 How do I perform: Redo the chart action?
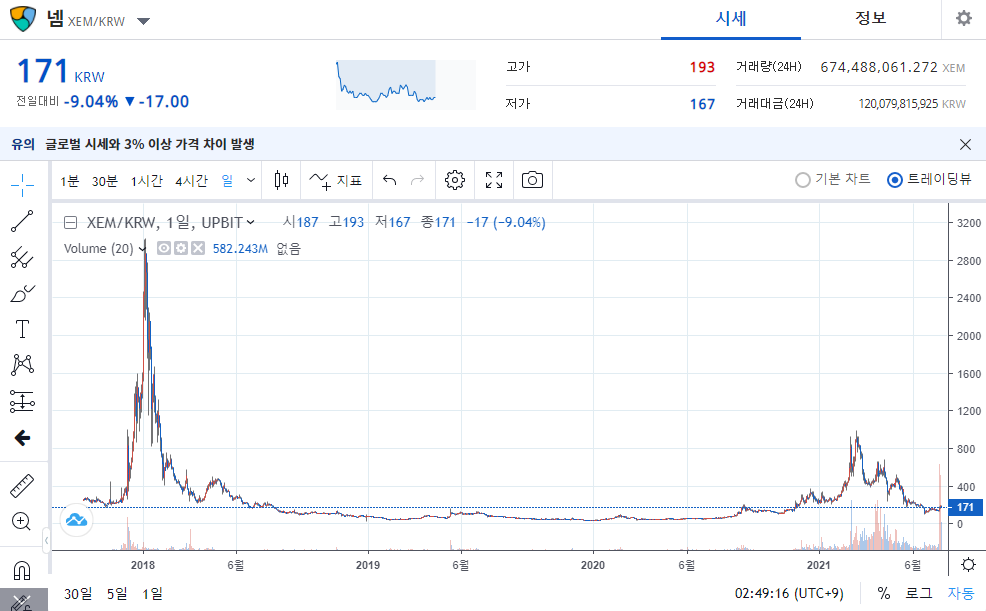pos(417,180)
